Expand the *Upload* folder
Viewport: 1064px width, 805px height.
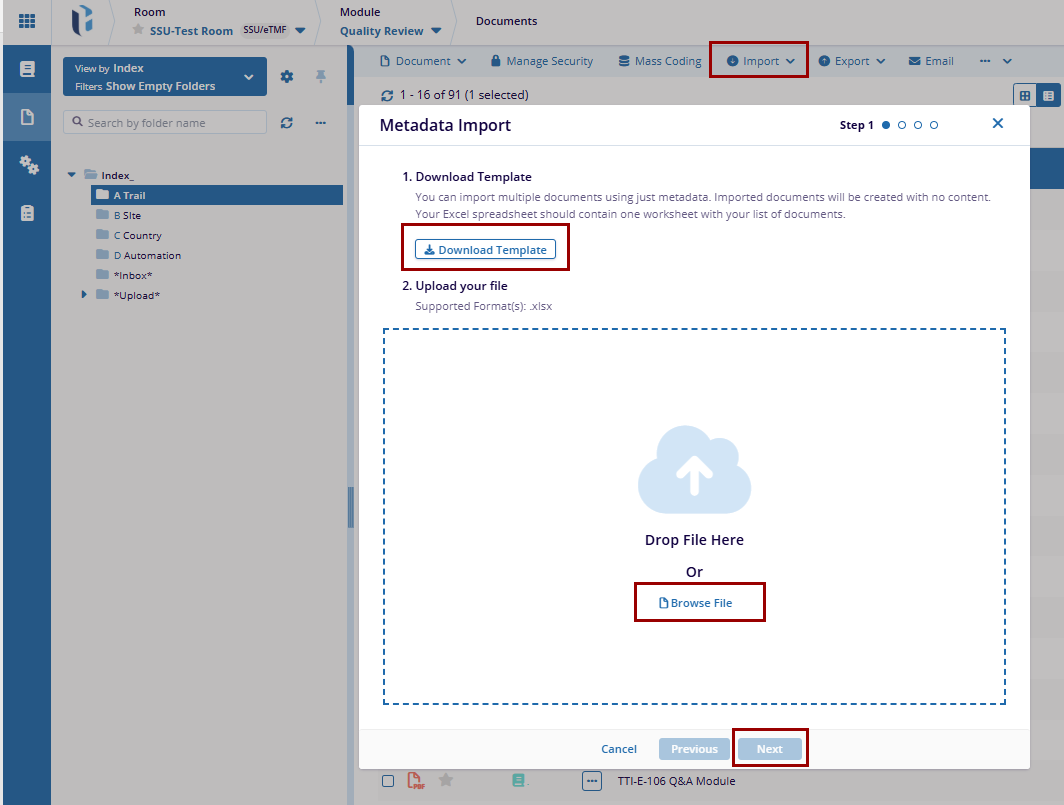(x=84, y=295)
